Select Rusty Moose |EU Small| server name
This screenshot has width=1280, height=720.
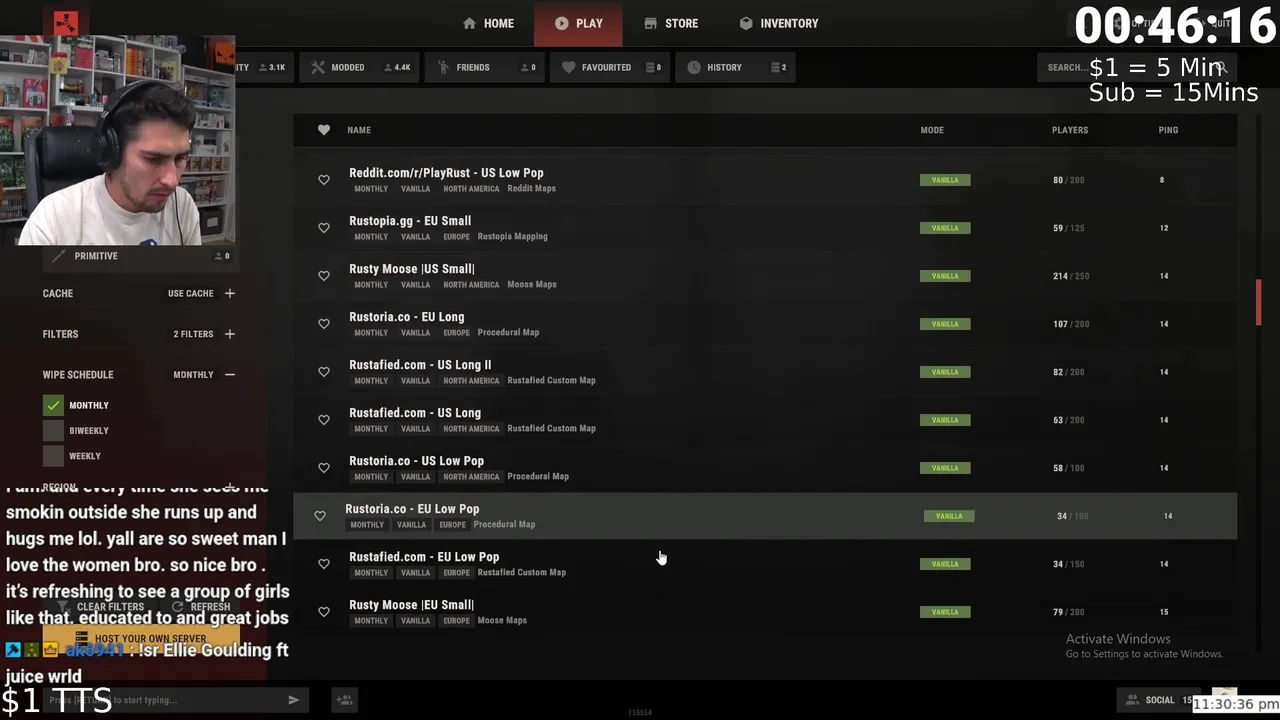pyautogui.click(x=412, y=605)
